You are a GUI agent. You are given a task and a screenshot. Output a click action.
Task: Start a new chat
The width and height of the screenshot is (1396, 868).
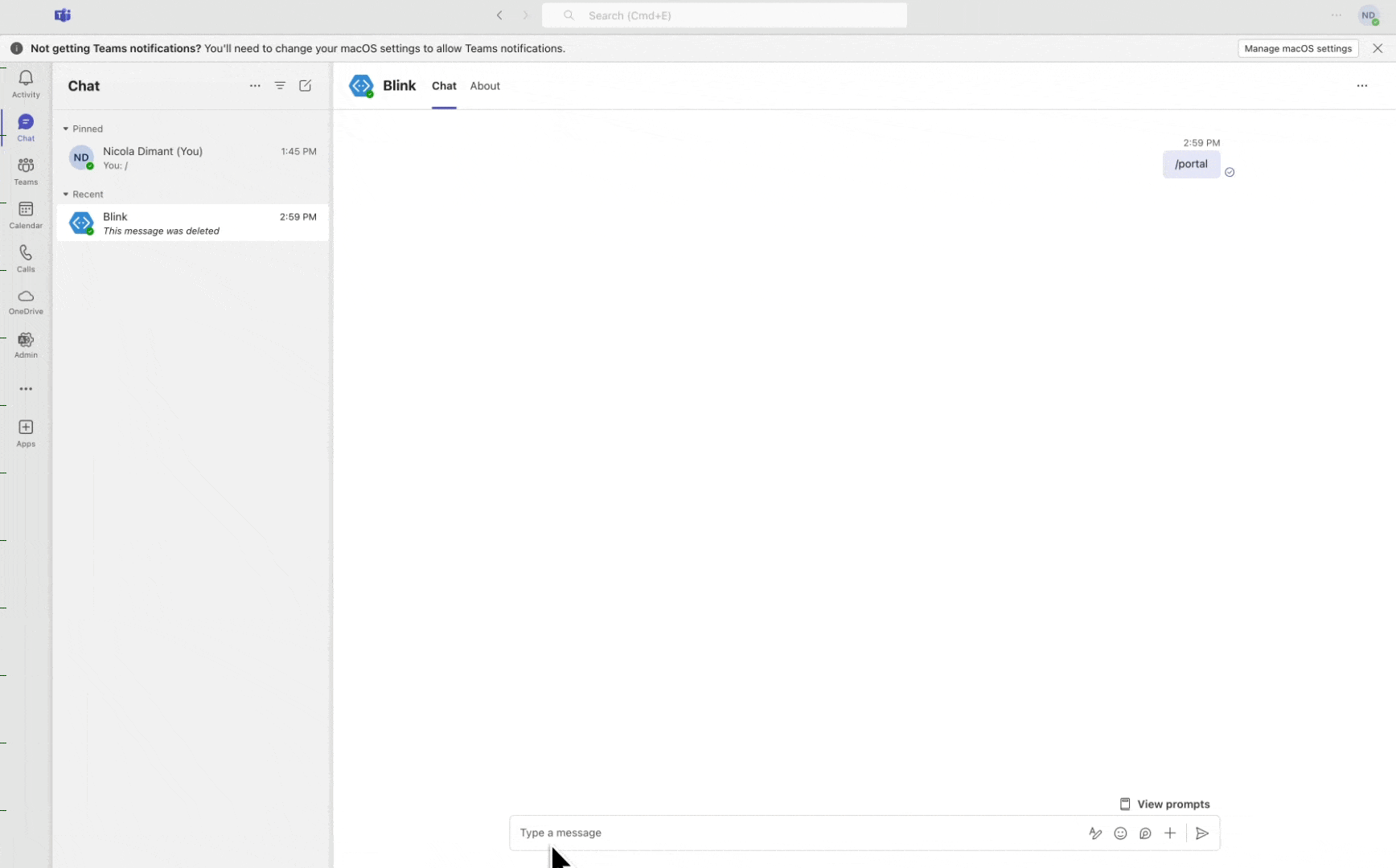306,86
